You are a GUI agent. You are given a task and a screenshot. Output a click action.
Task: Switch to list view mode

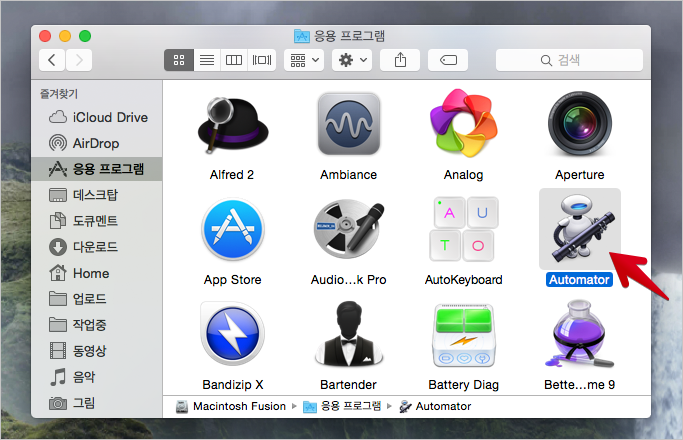(207, 60)
